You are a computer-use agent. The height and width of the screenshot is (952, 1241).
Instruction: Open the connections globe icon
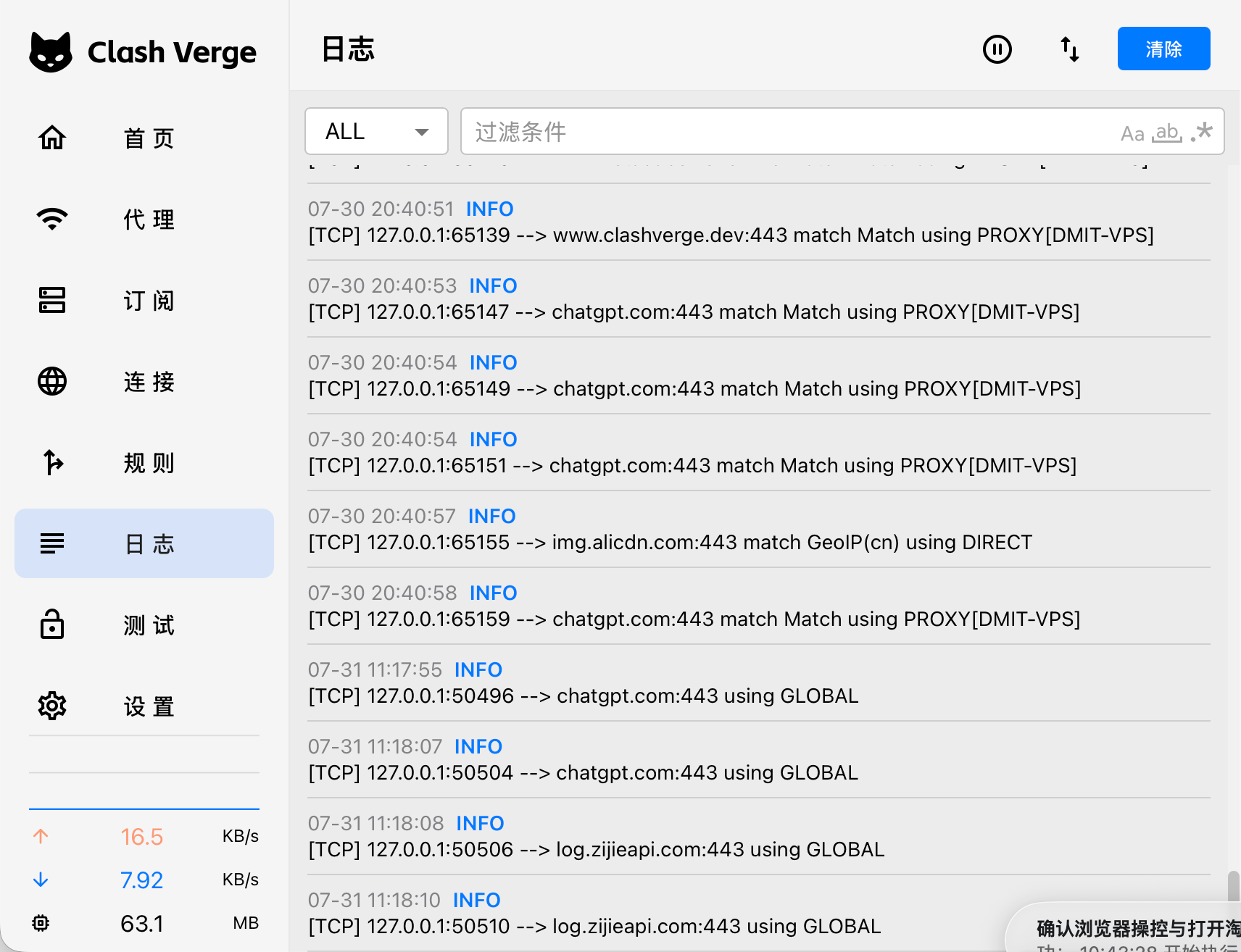pyautogui.click(x=52, y=381)
